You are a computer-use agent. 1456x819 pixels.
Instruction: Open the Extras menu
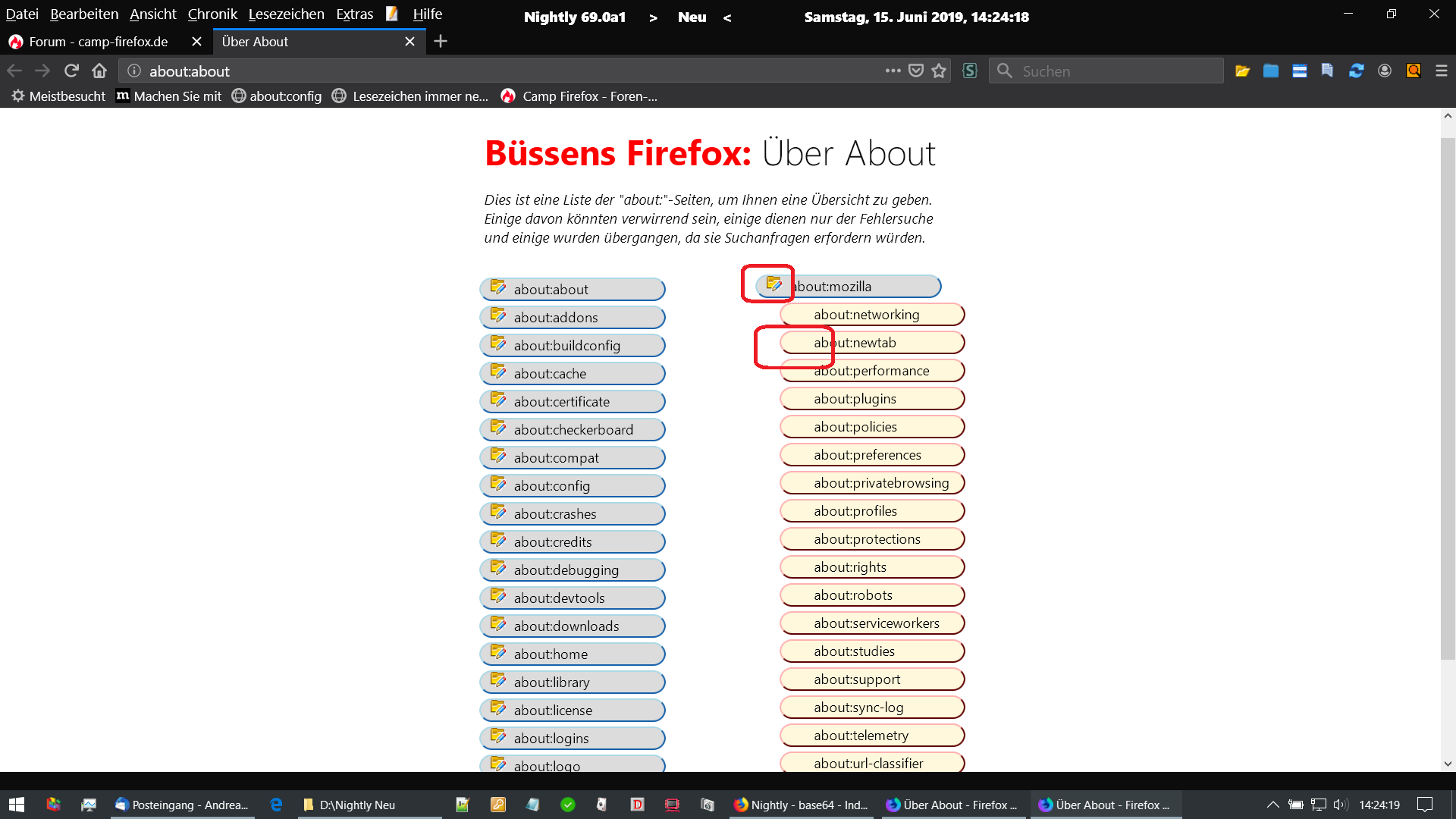pos(354,14)
